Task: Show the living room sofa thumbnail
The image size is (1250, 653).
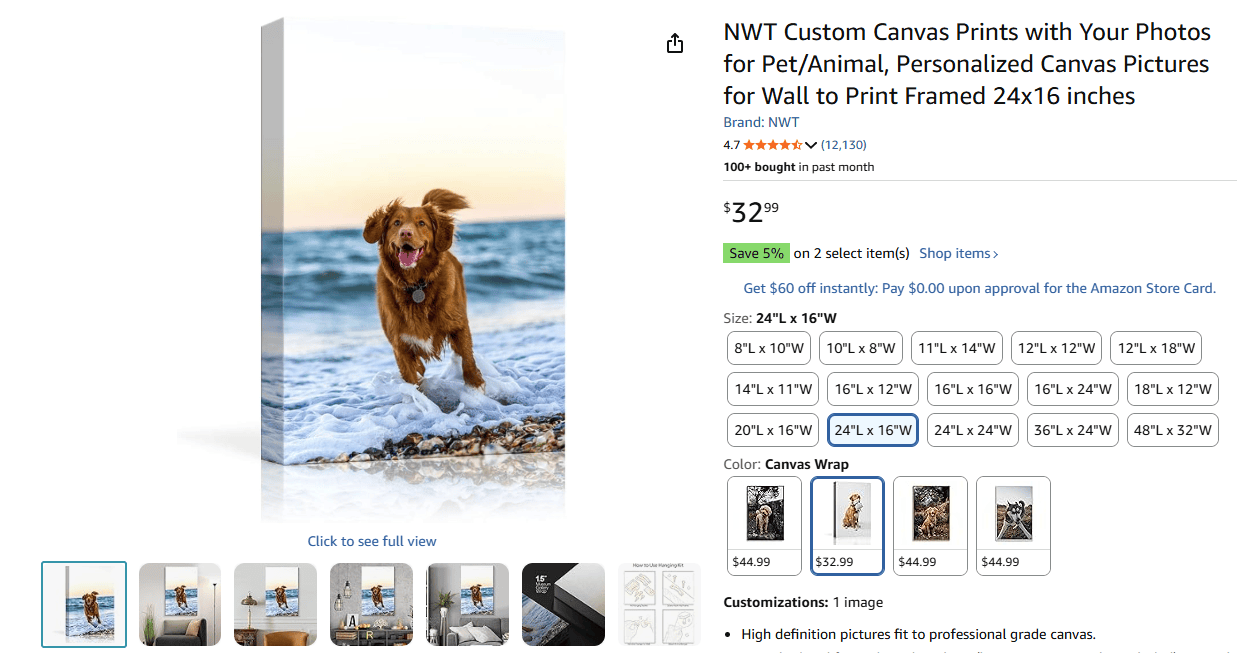Action: 180,604
